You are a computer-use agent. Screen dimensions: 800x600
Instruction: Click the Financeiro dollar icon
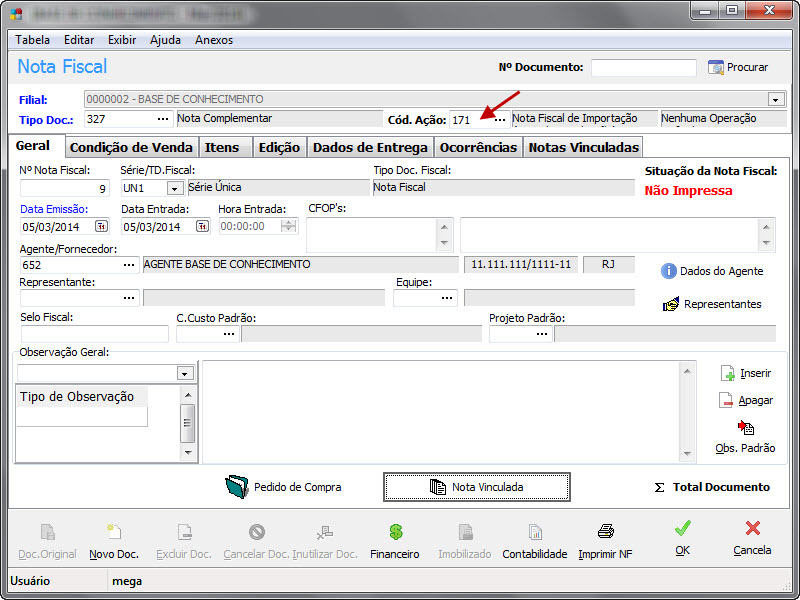(395, 533)
